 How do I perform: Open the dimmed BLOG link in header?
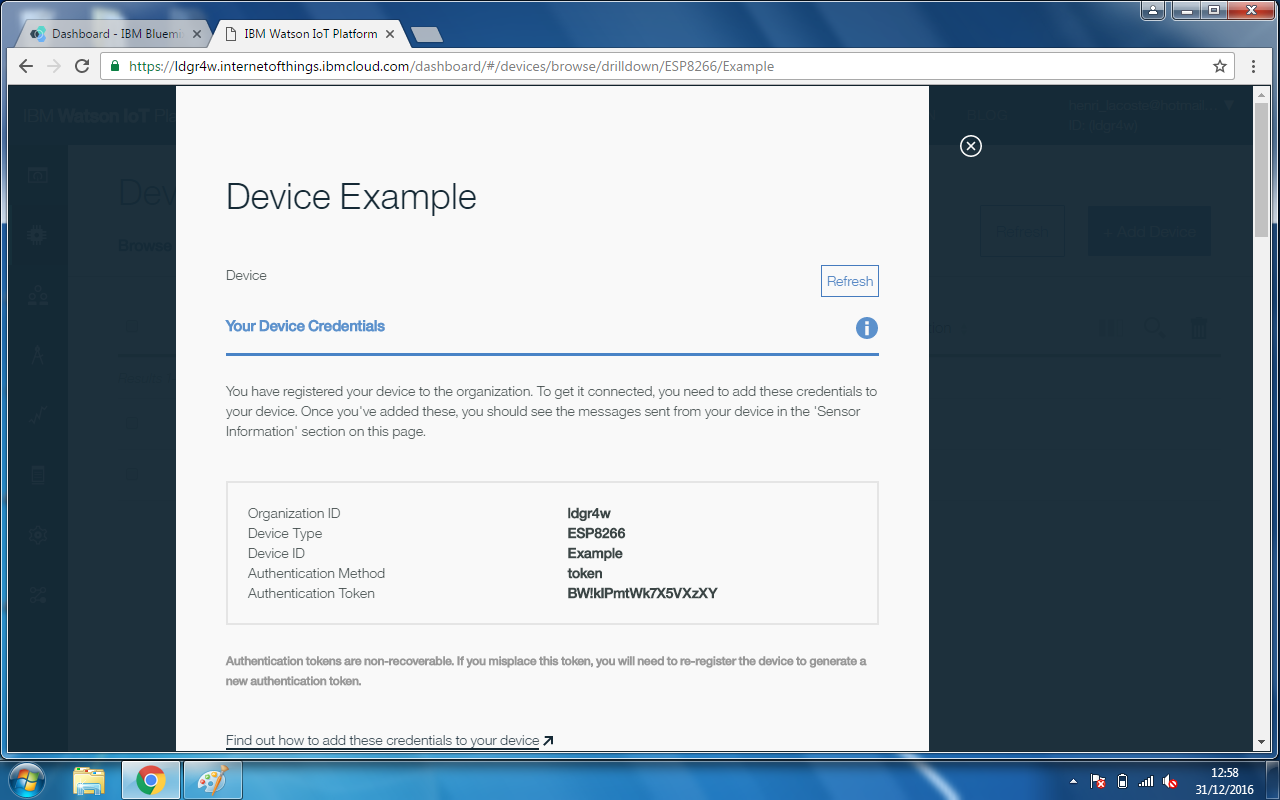coord(987,116)
